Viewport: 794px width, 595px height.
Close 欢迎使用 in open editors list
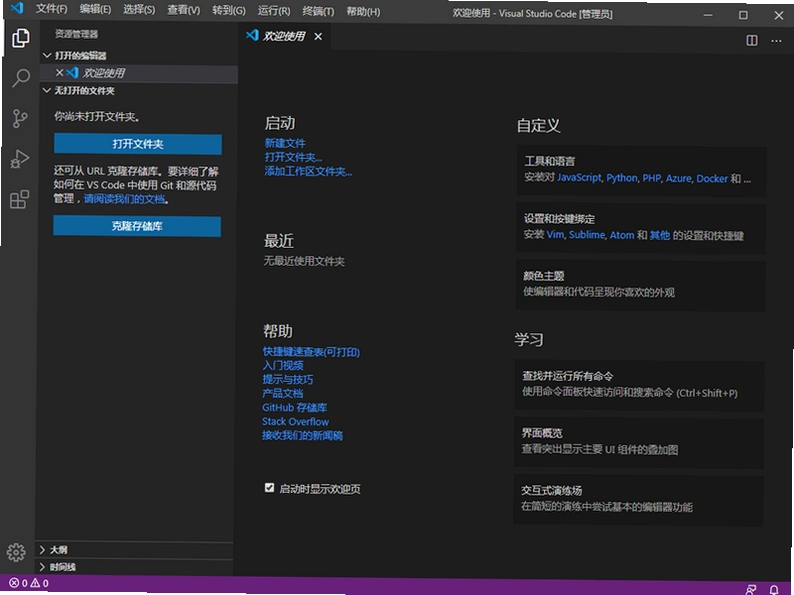point(59,72)
